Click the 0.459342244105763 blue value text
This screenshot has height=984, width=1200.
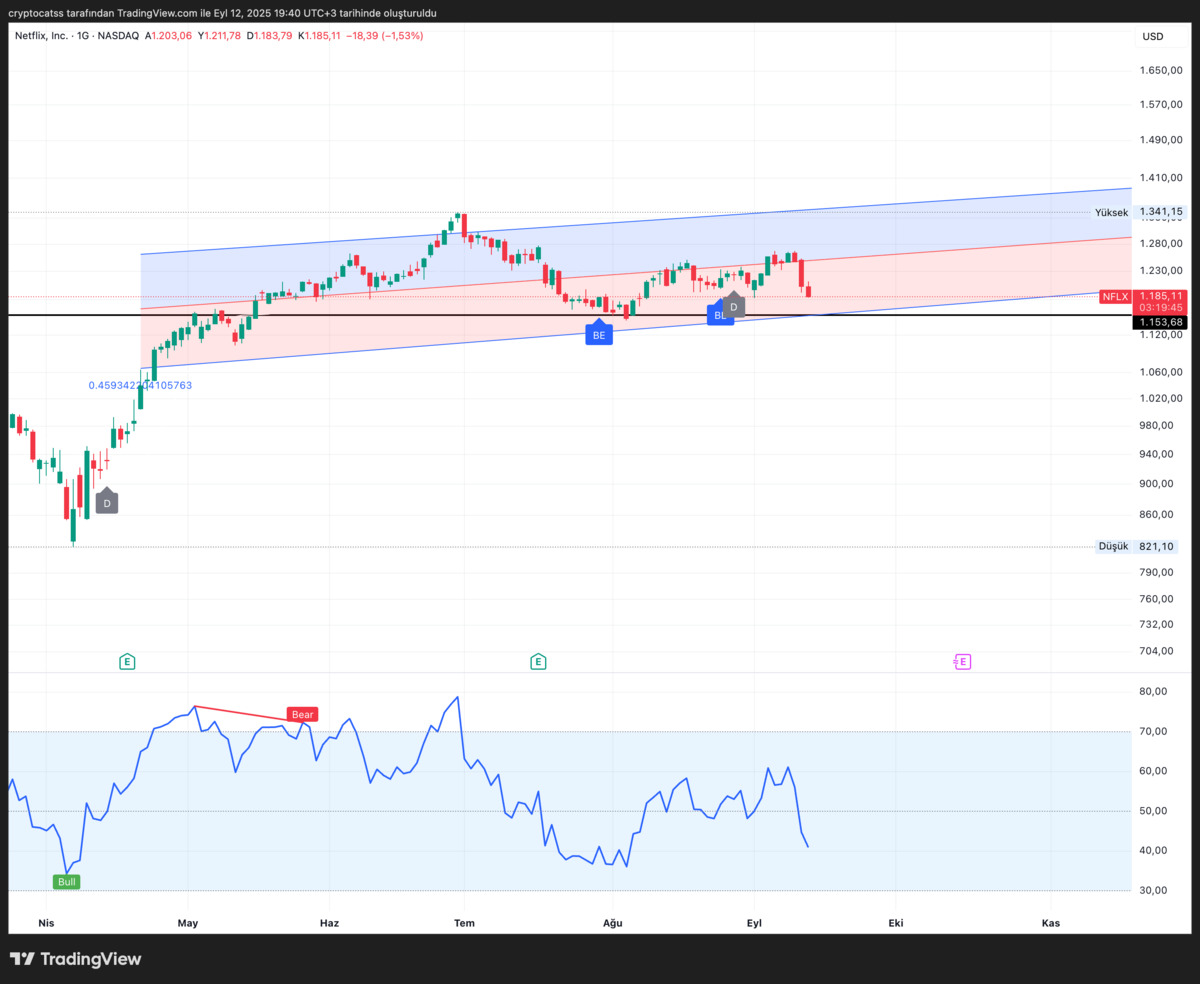point(140,385)
